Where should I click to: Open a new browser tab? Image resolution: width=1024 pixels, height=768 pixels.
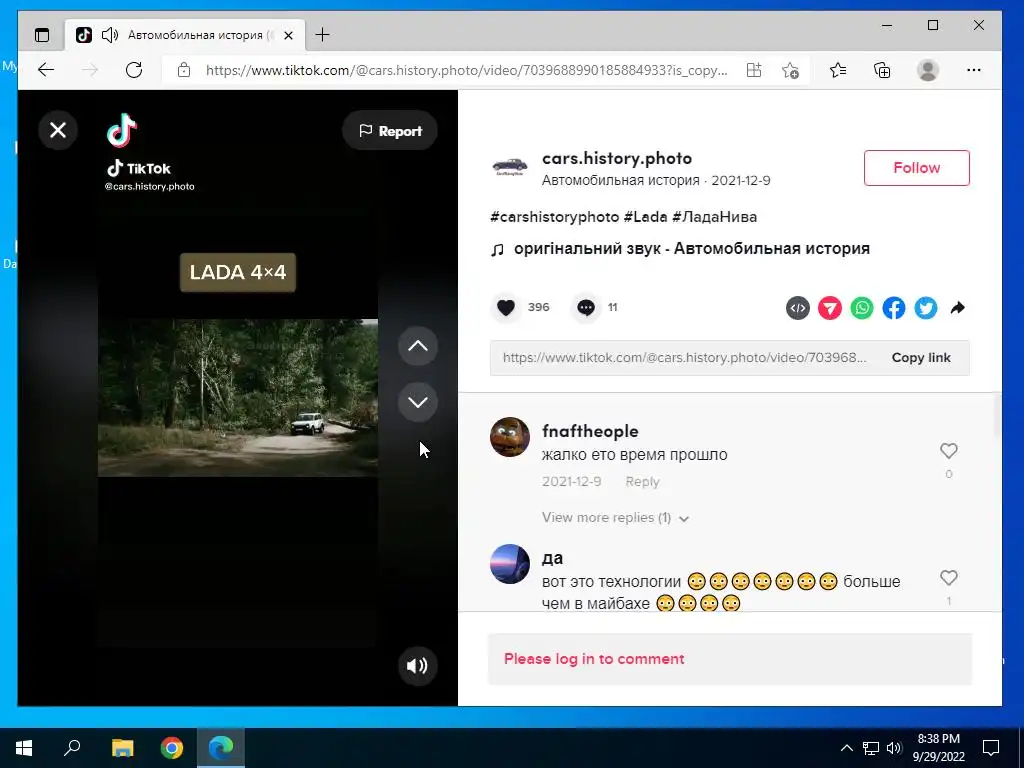(323, 35)
